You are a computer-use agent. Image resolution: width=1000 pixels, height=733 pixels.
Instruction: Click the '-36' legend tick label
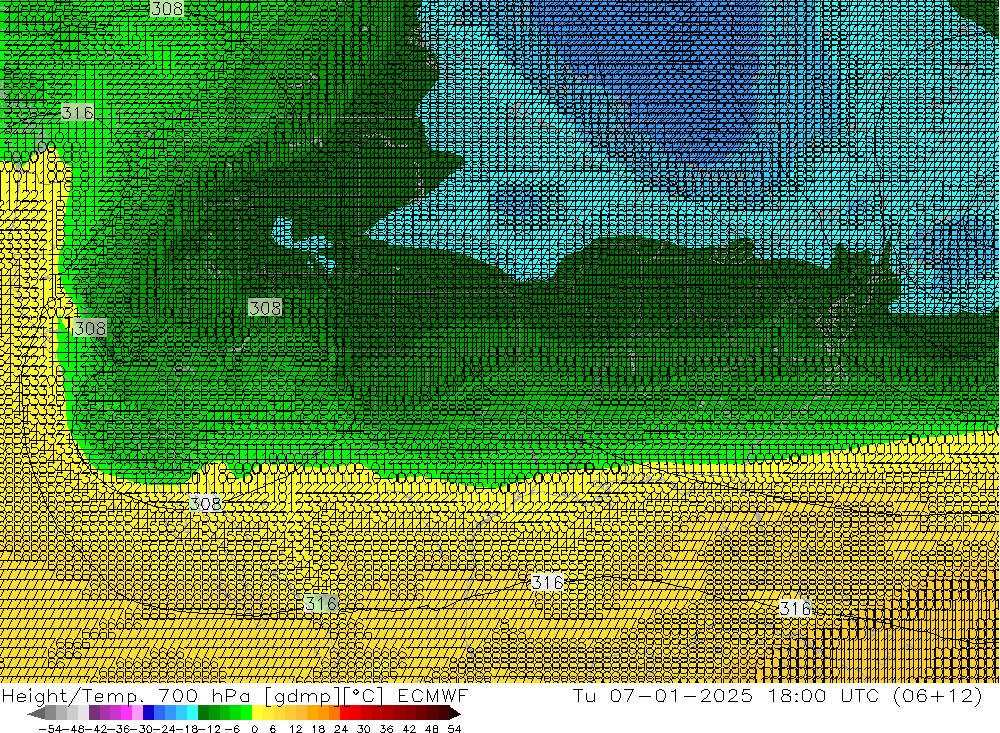(119, 729)
